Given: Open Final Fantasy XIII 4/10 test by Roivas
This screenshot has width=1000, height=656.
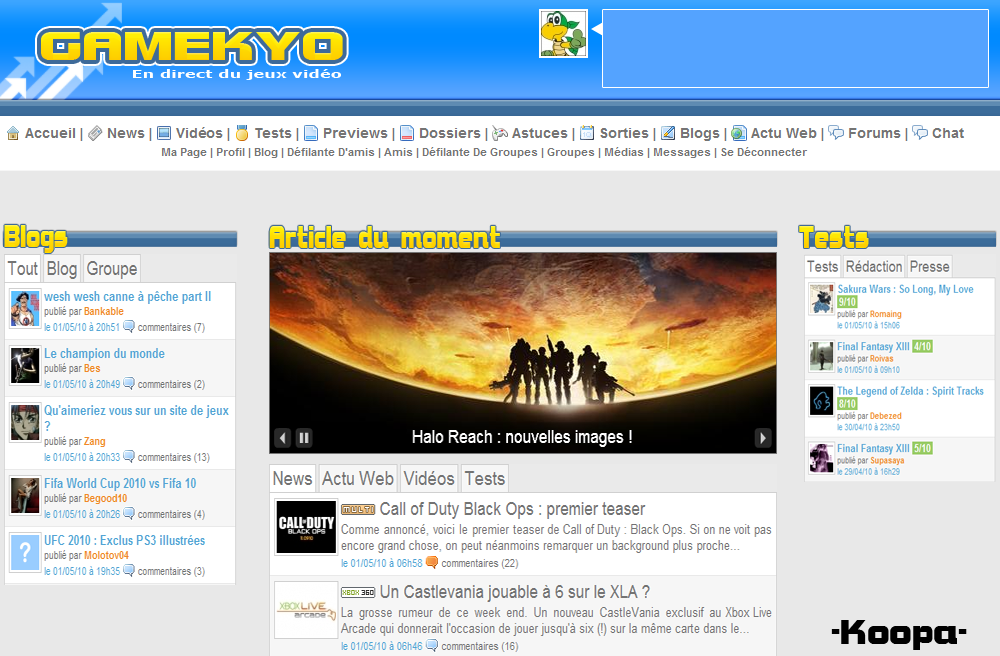Looking at the screenshot, I should pyautogui.click(x=873, y=347).
